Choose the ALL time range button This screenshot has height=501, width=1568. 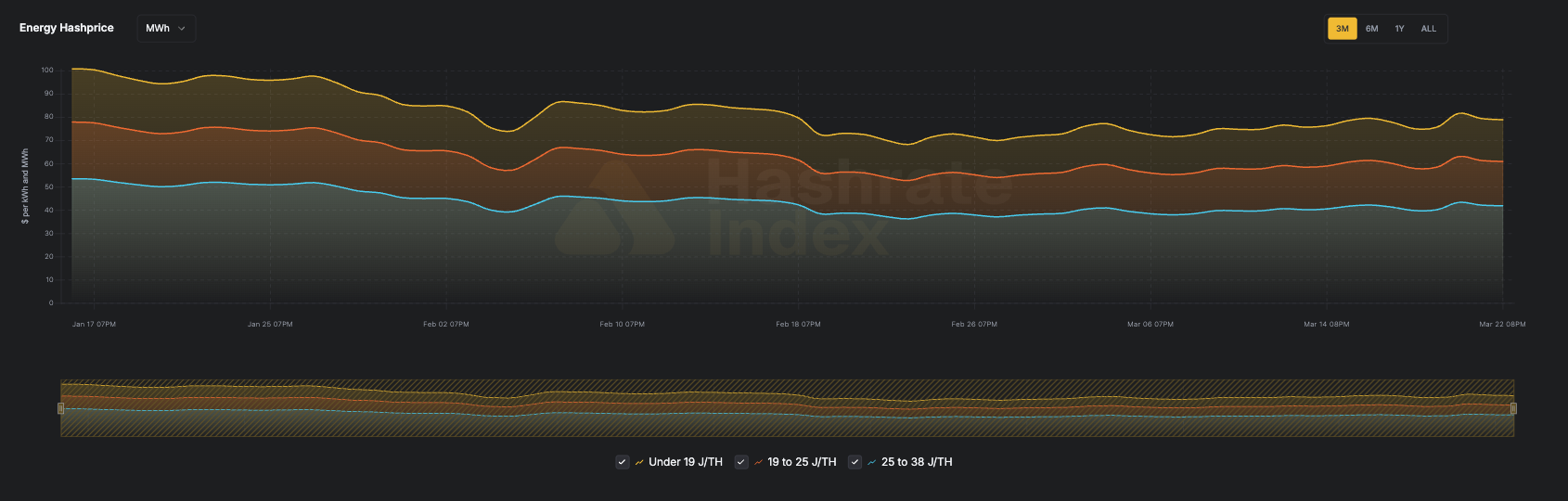1428,29
